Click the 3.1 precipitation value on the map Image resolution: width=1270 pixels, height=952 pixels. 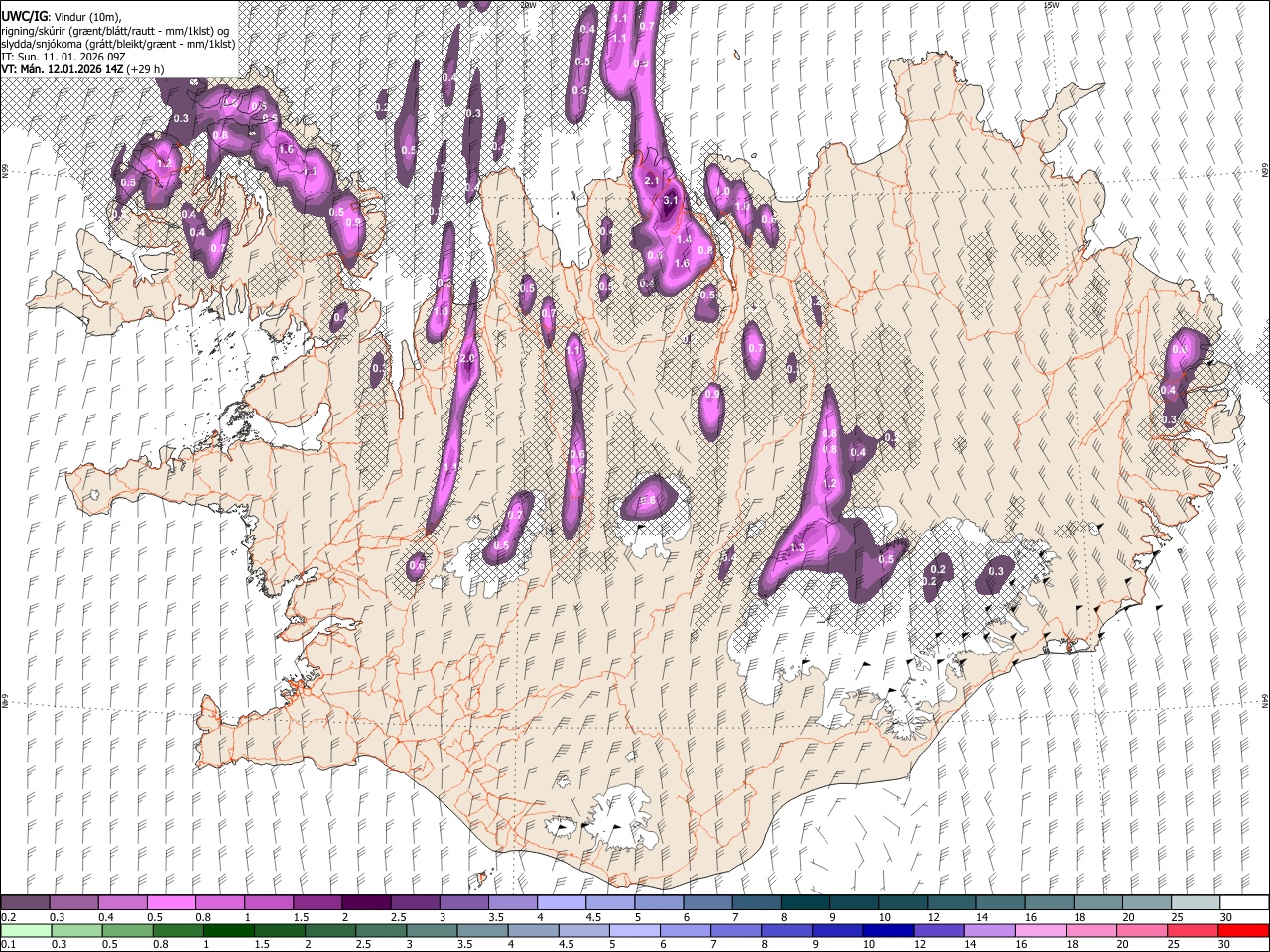pyautogui.click(x=670, y=200)
